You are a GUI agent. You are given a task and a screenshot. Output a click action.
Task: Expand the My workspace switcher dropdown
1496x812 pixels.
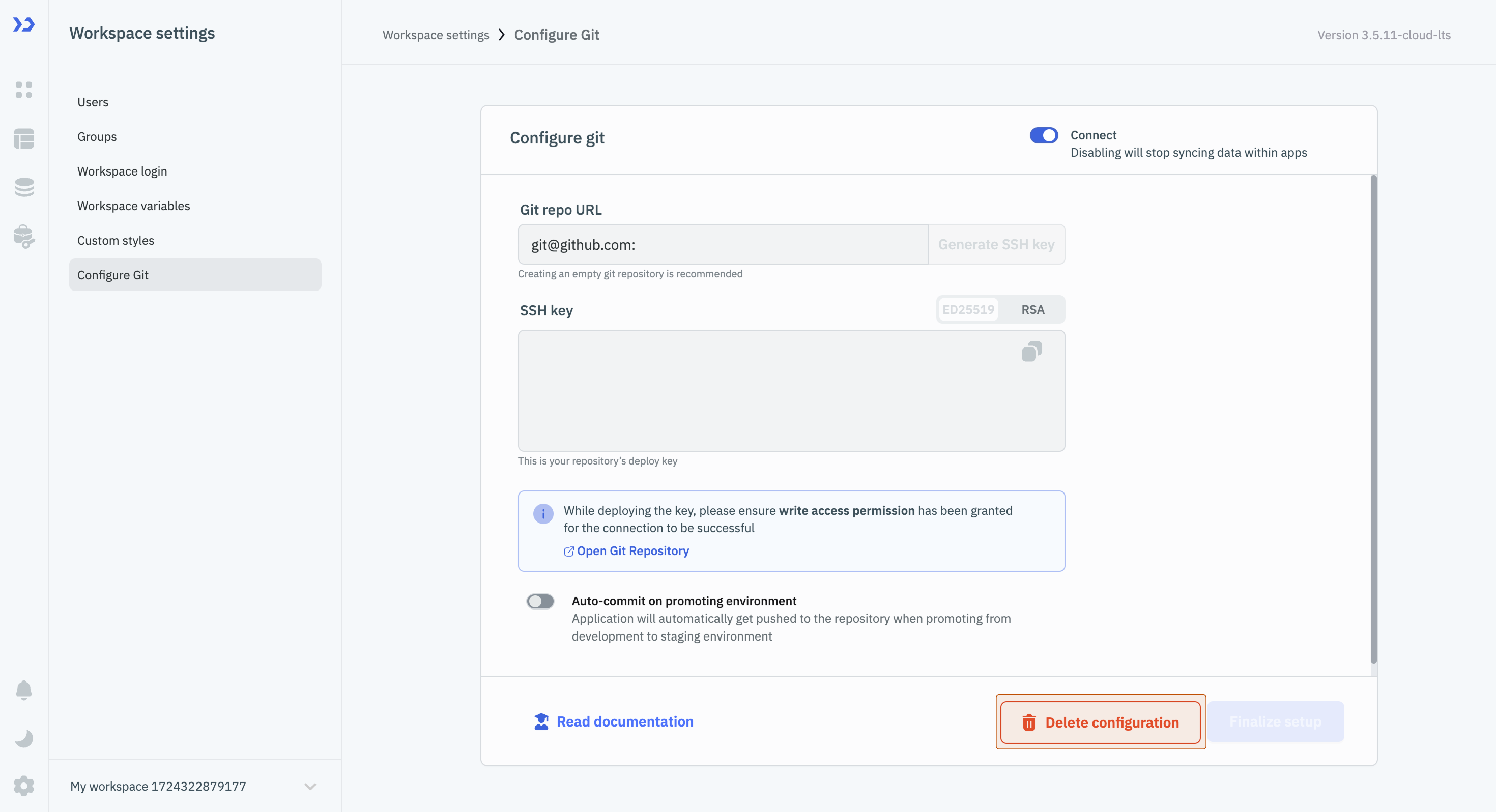tap(310, 787)
